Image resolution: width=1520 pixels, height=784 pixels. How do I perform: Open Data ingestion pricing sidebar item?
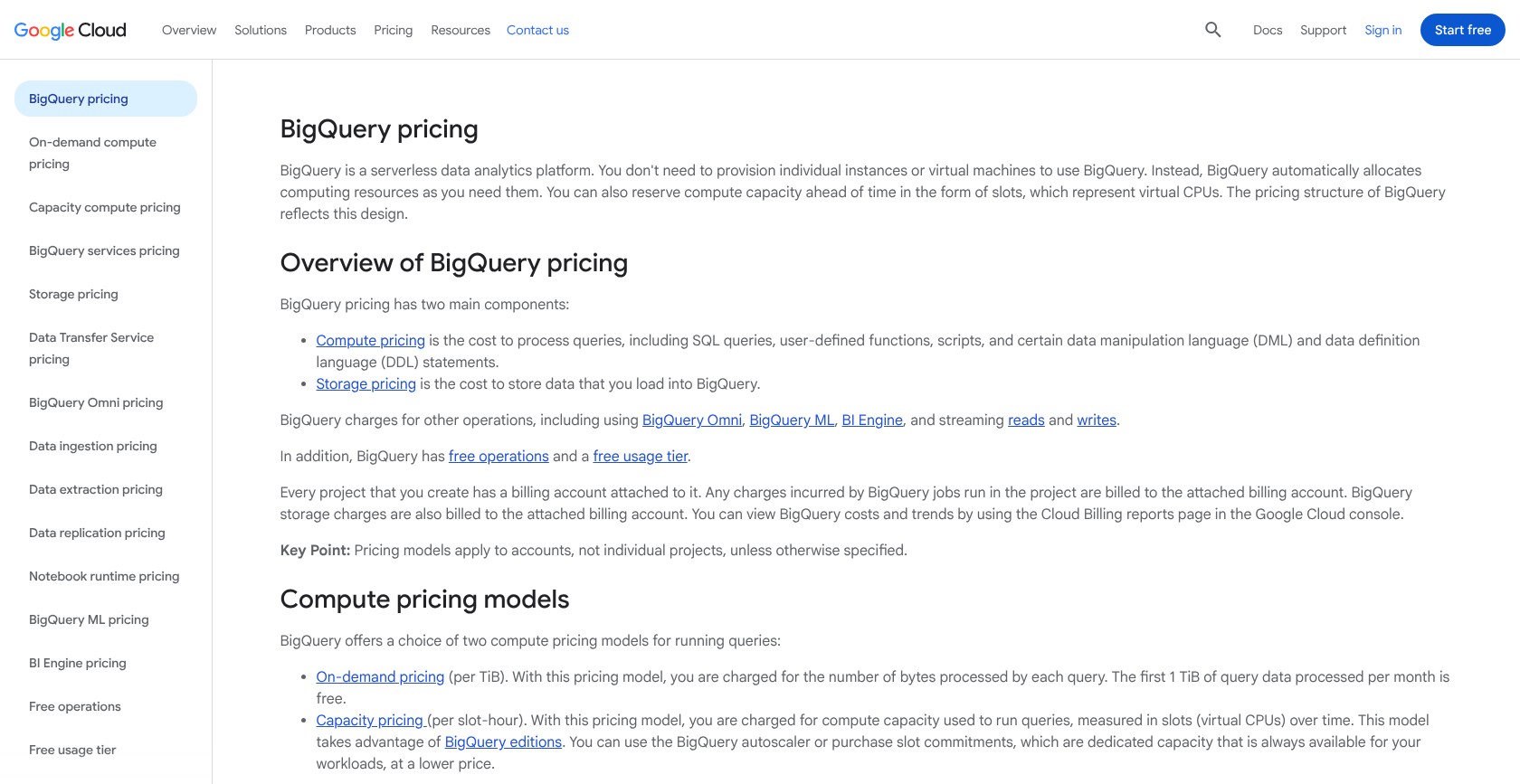(x=106, y=446)
